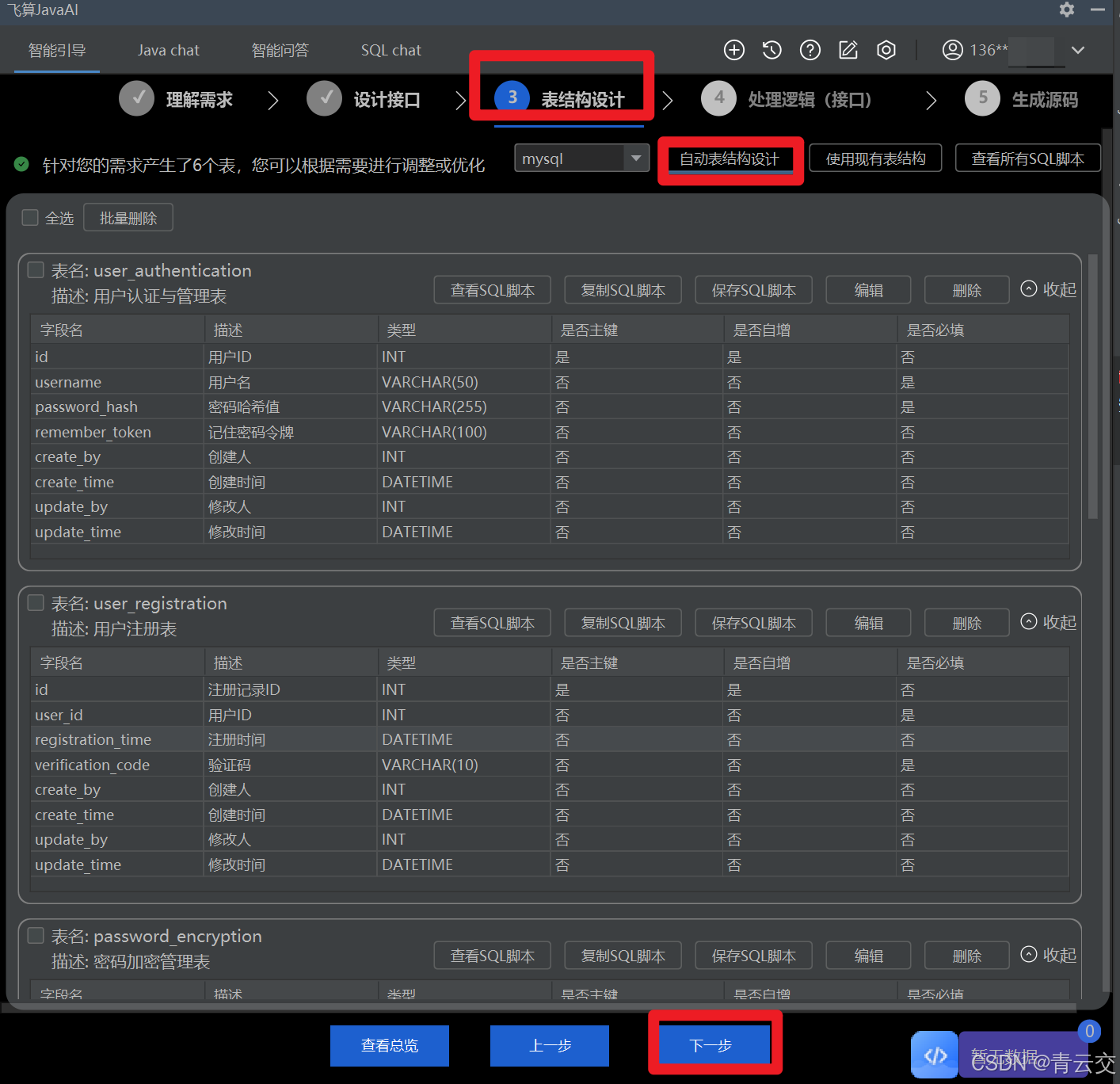View SQL script for user_authentication table
The width and height of the screenshot is (1120, 1084).
click(x=493, y=290)
